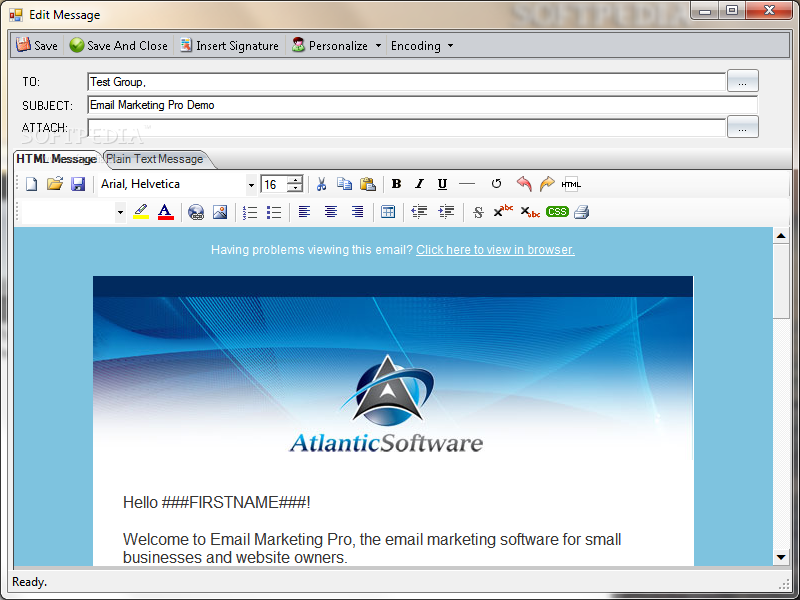The image size is (800, 600).
Task: Click the HTML source view icon
Action: 571,184
